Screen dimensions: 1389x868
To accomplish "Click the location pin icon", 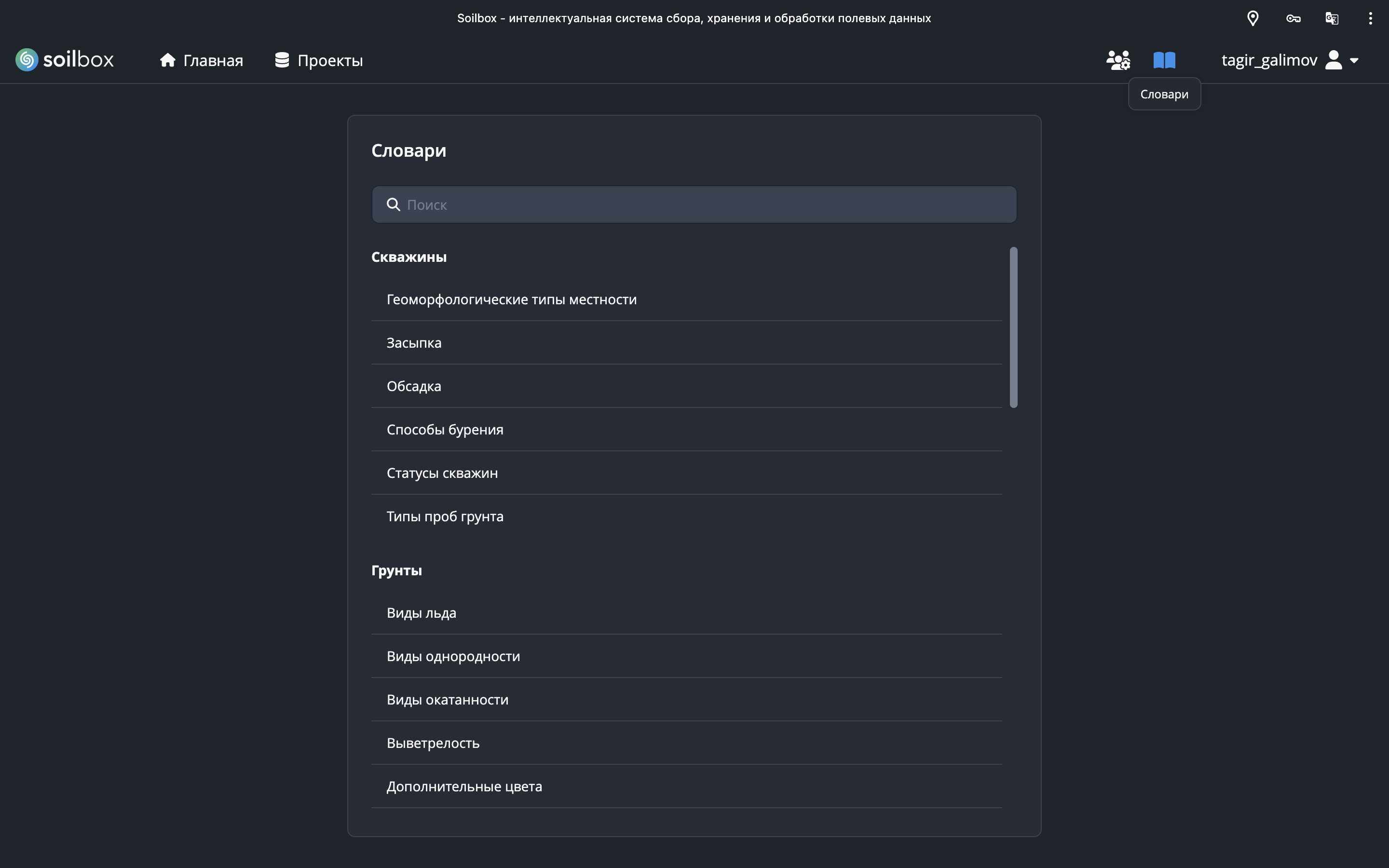I will 1253,18.
